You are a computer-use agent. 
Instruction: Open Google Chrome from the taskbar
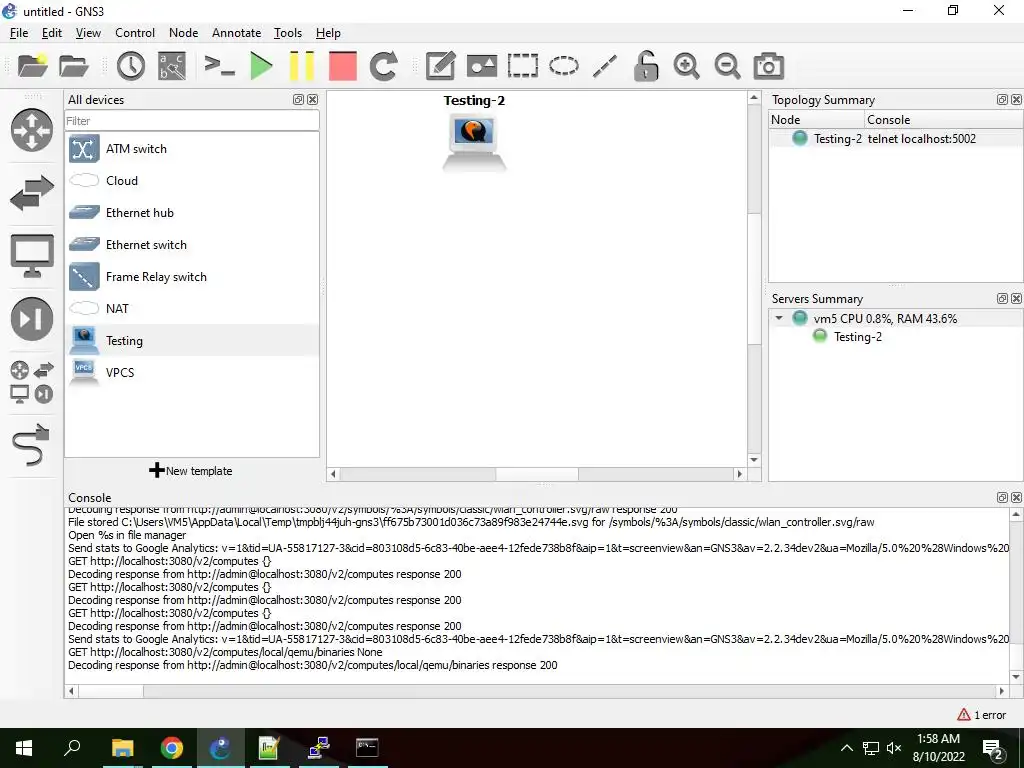(x=172, y=748)
